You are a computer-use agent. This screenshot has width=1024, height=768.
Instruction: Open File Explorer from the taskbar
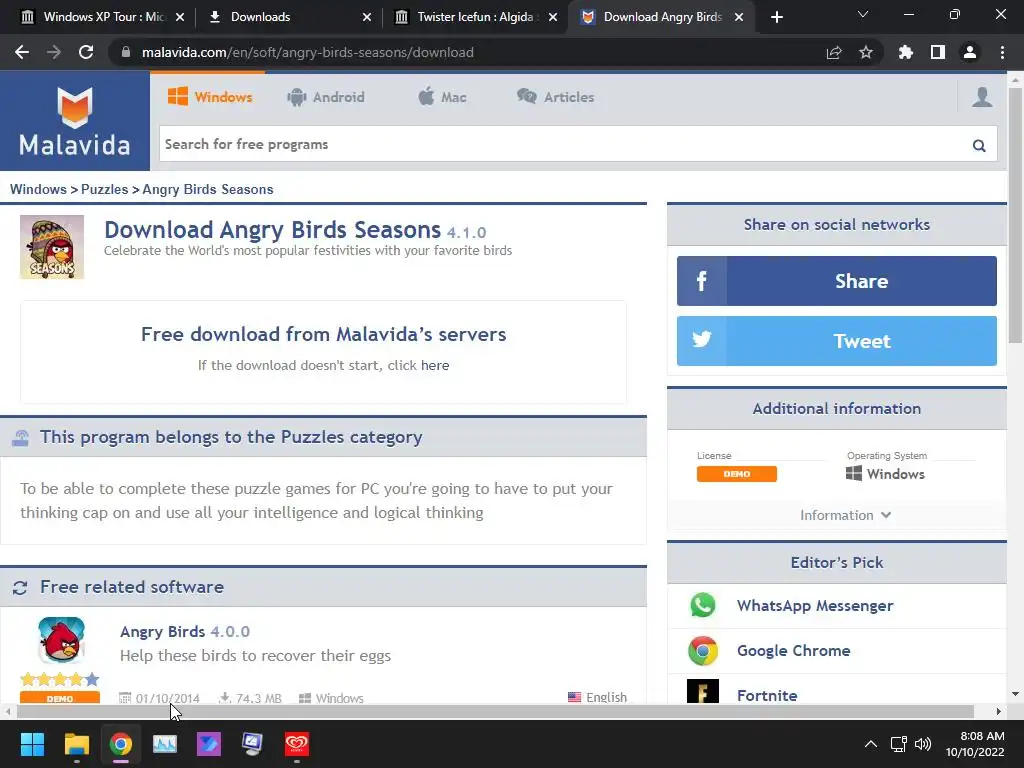(x=76, y=744)
